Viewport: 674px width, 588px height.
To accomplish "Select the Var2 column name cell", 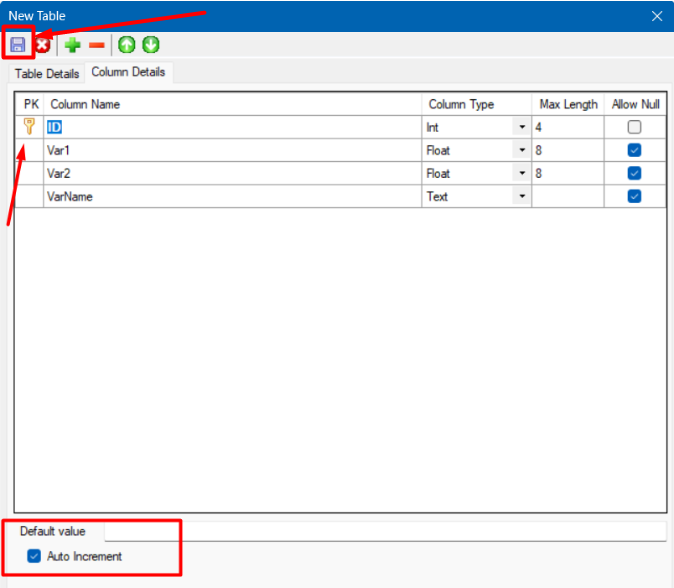I will [x=230, y=173].
